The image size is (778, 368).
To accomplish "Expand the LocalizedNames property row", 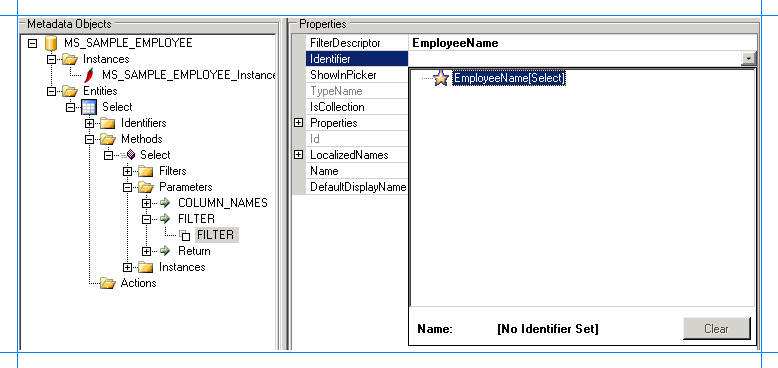I will coord(299,155).
